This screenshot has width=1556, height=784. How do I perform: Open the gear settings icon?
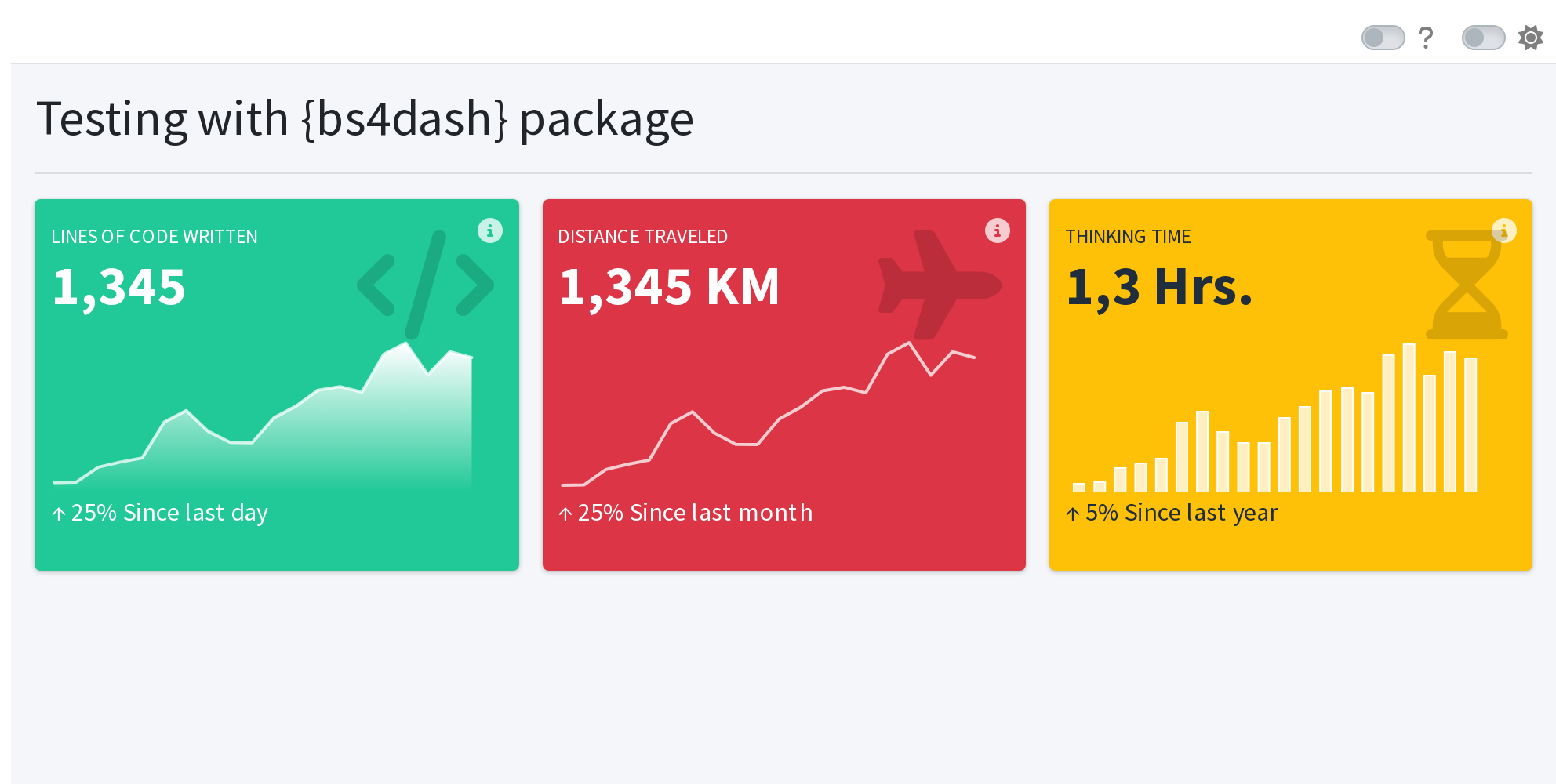(1530, 38)
